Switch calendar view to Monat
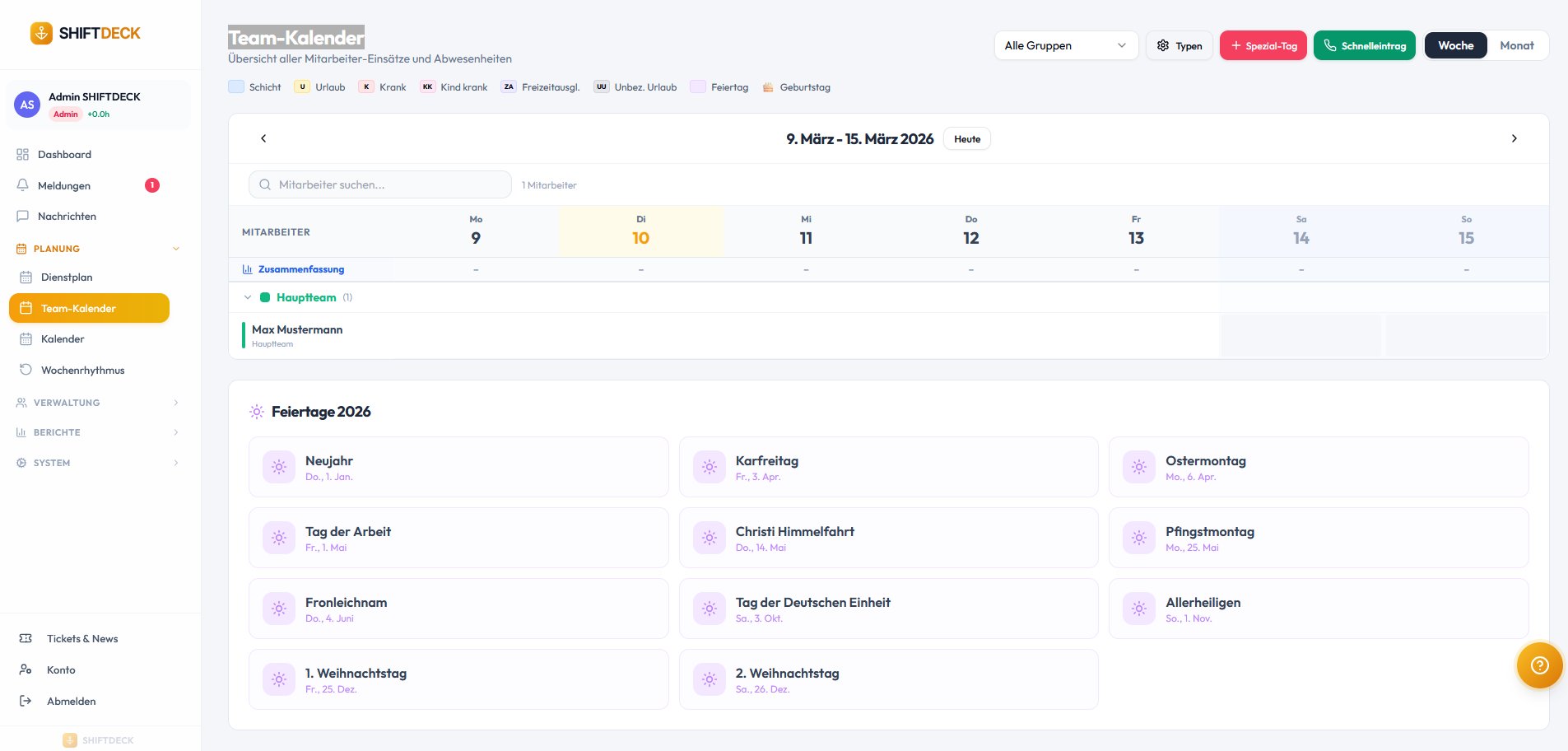 click(1516, 45)
